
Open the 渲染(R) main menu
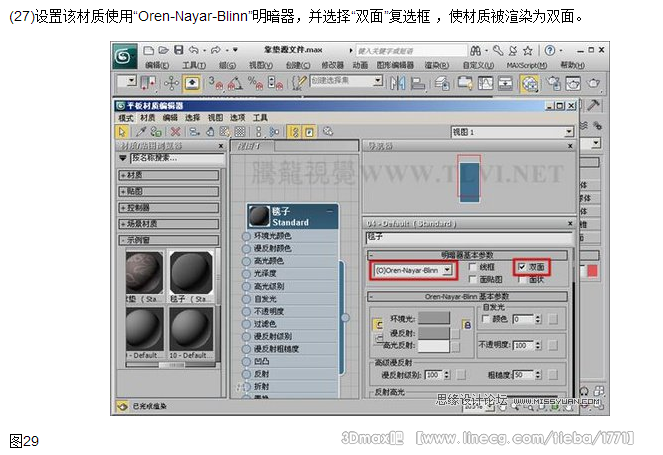pos(436,65)
